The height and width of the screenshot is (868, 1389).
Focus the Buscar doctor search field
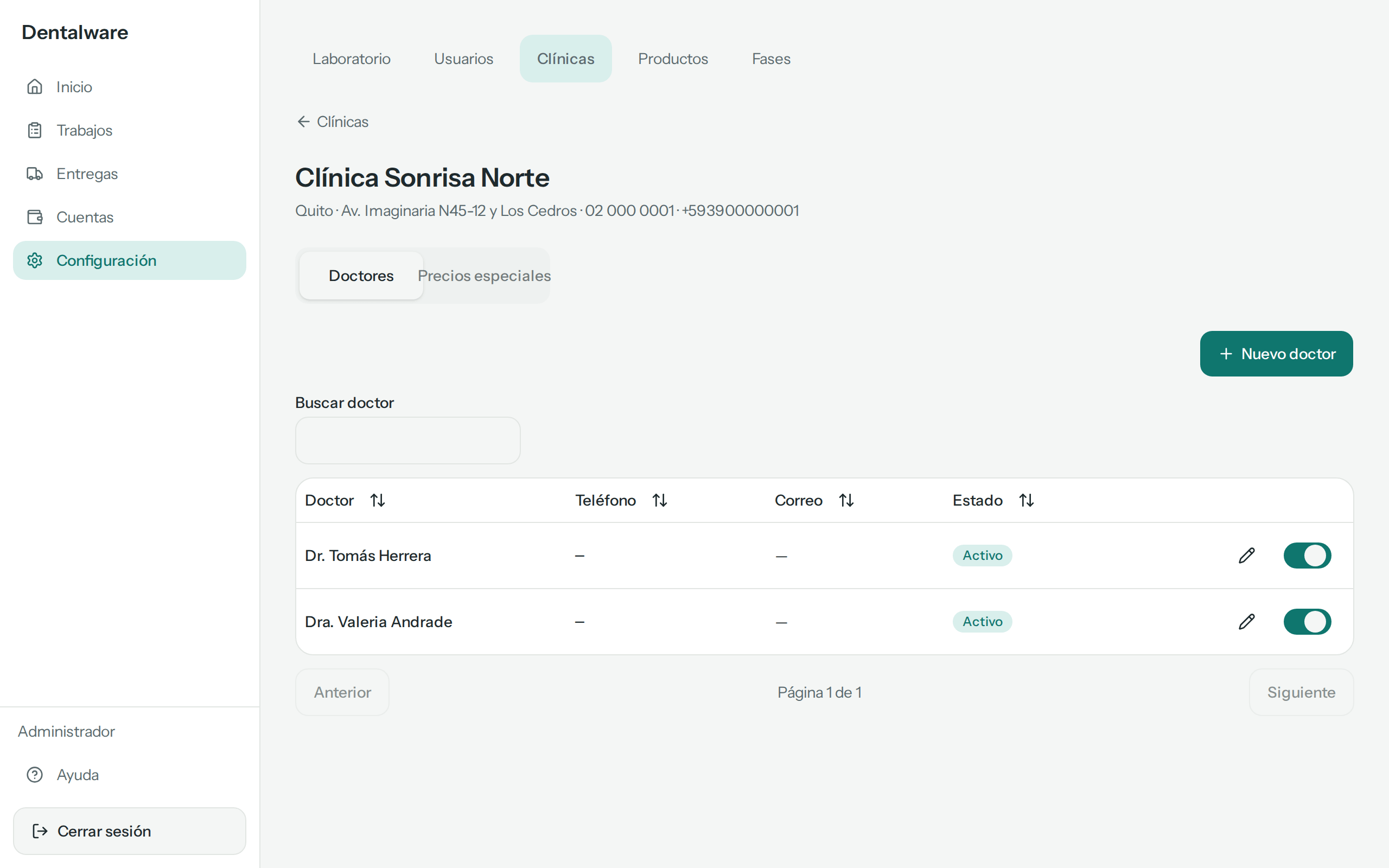coord(408,441)
